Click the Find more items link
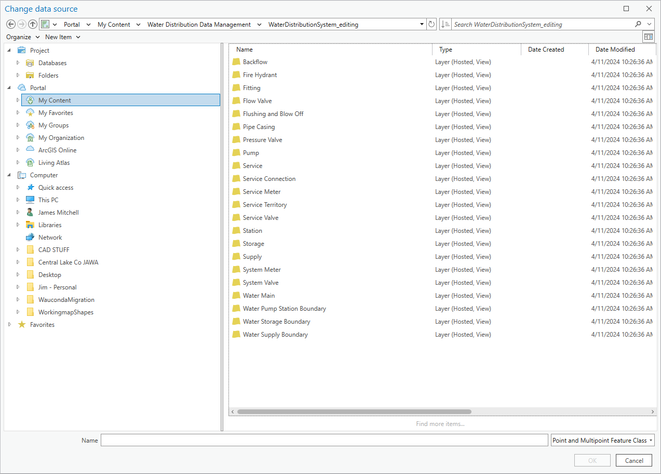The height and width of the screenshot is (474, 661). click(440, 424)
